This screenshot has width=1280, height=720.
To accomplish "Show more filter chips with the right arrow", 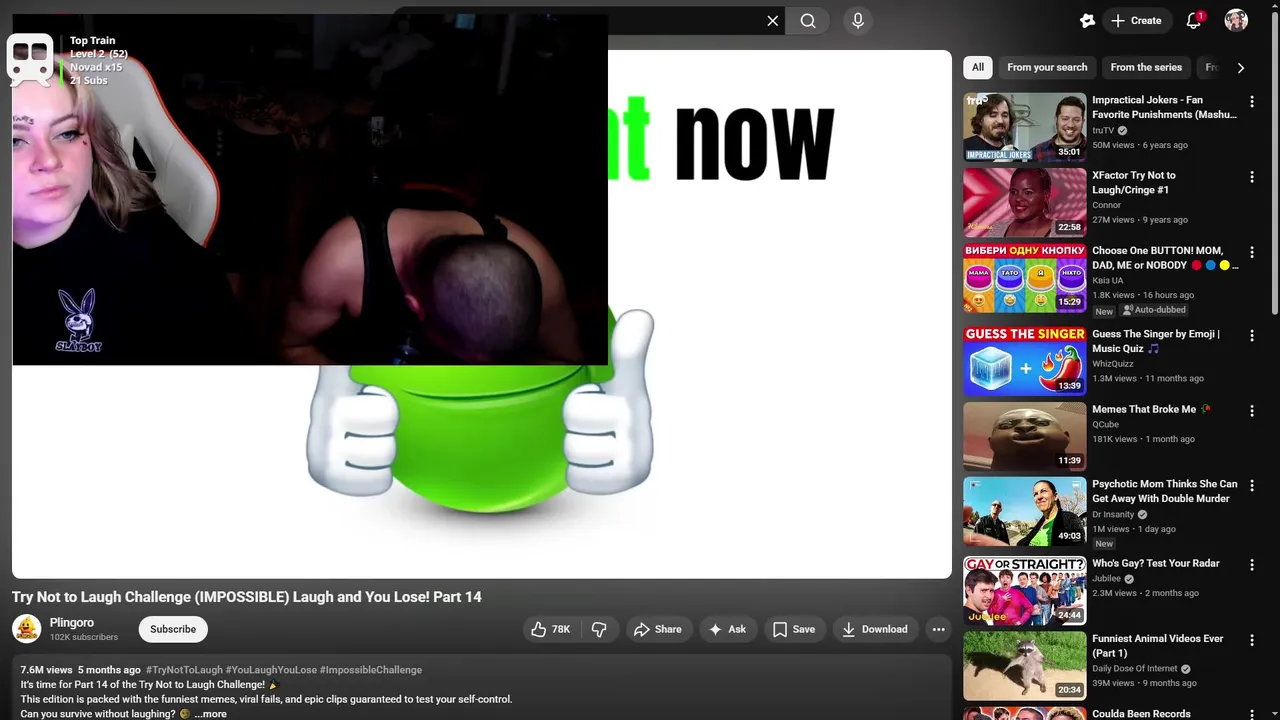I will click(1241, 67).
